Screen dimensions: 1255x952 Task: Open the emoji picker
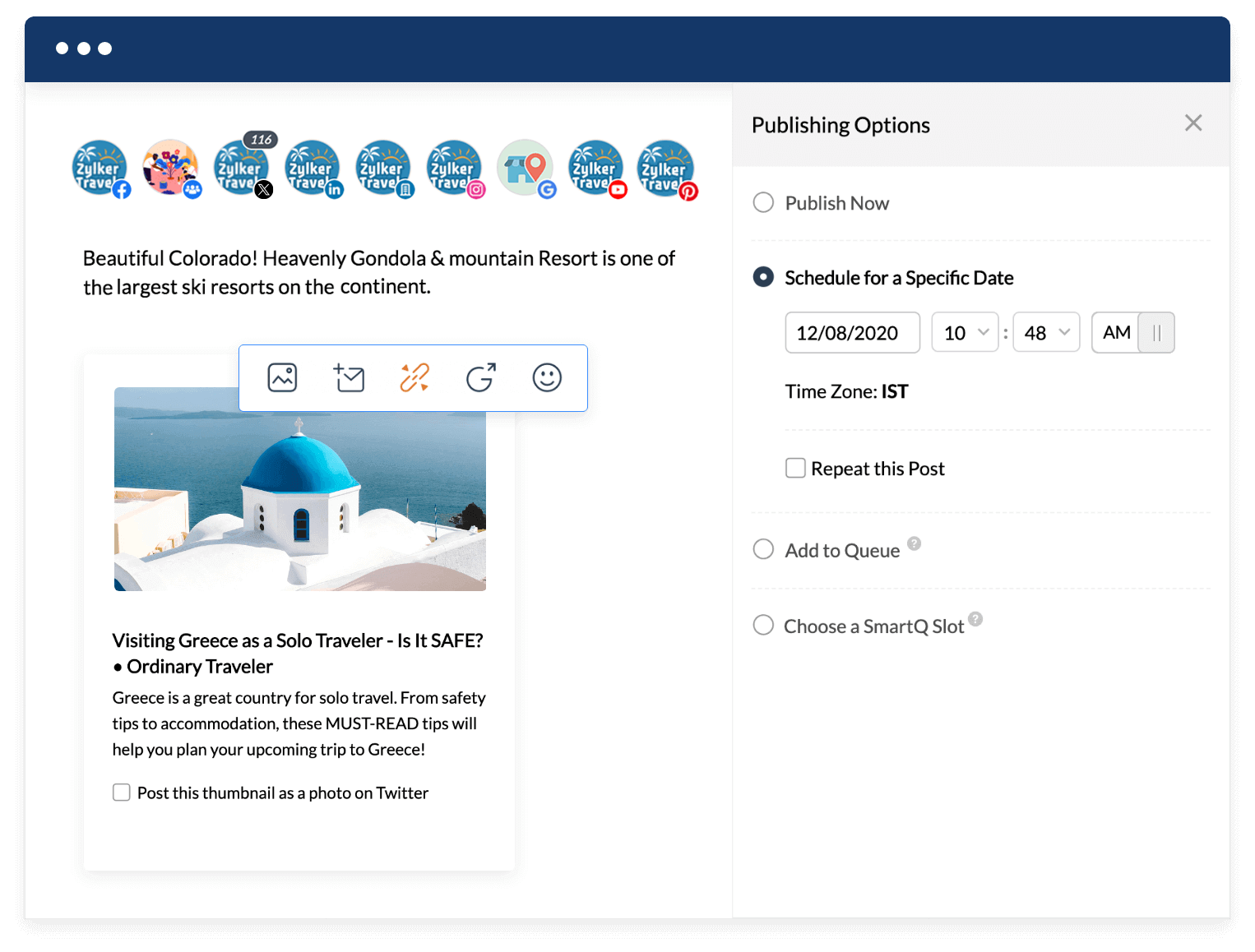pos(546,377)
